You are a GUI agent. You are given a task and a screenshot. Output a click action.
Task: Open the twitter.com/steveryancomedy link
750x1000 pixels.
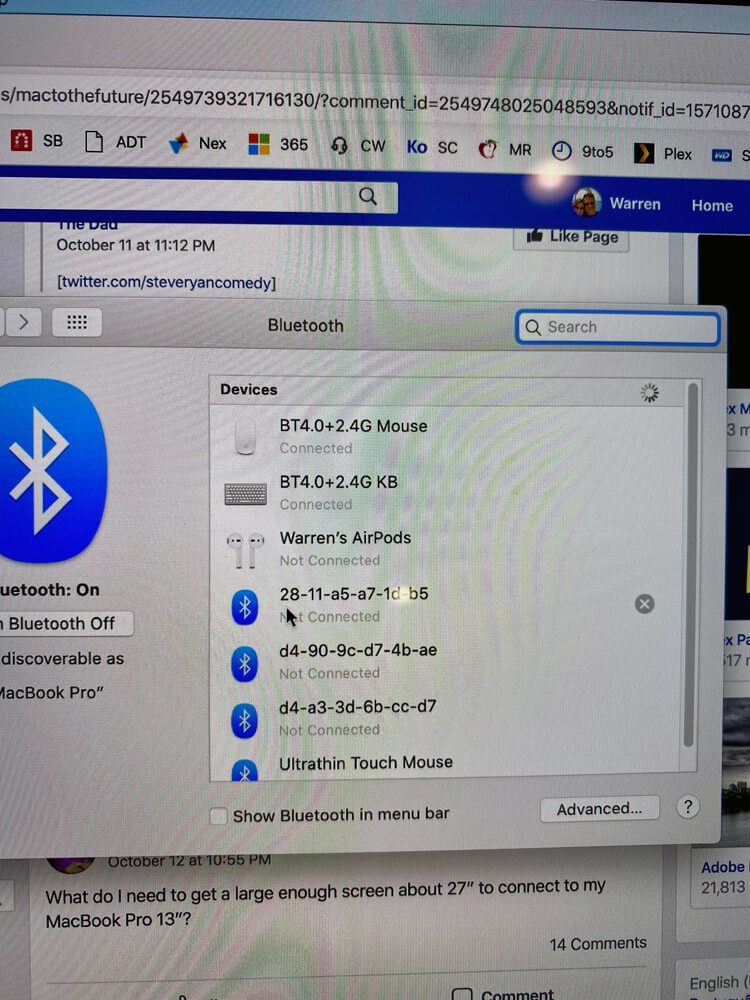[x=166, y=283]
